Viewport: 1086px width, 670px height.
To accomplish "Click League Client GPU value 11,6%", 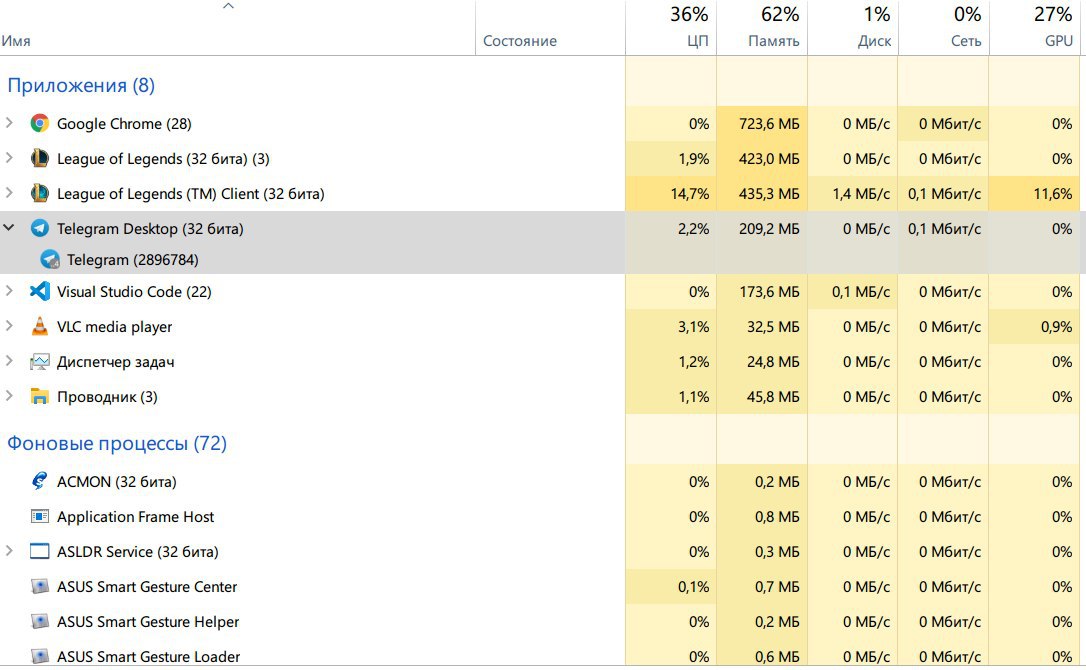I will (x=1053, y=194).
